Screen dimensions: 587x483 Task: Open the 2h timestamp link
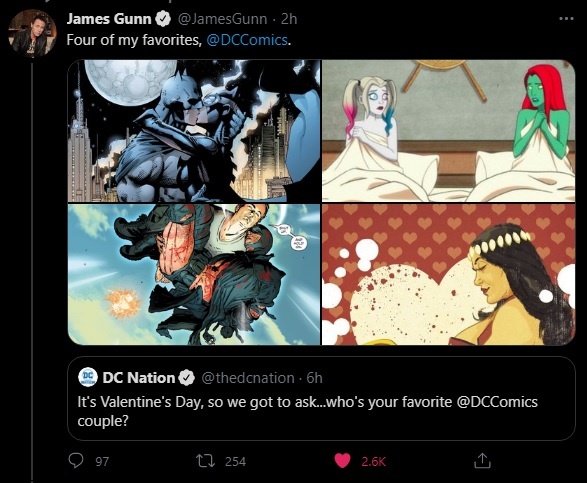(x=289, y=19)
